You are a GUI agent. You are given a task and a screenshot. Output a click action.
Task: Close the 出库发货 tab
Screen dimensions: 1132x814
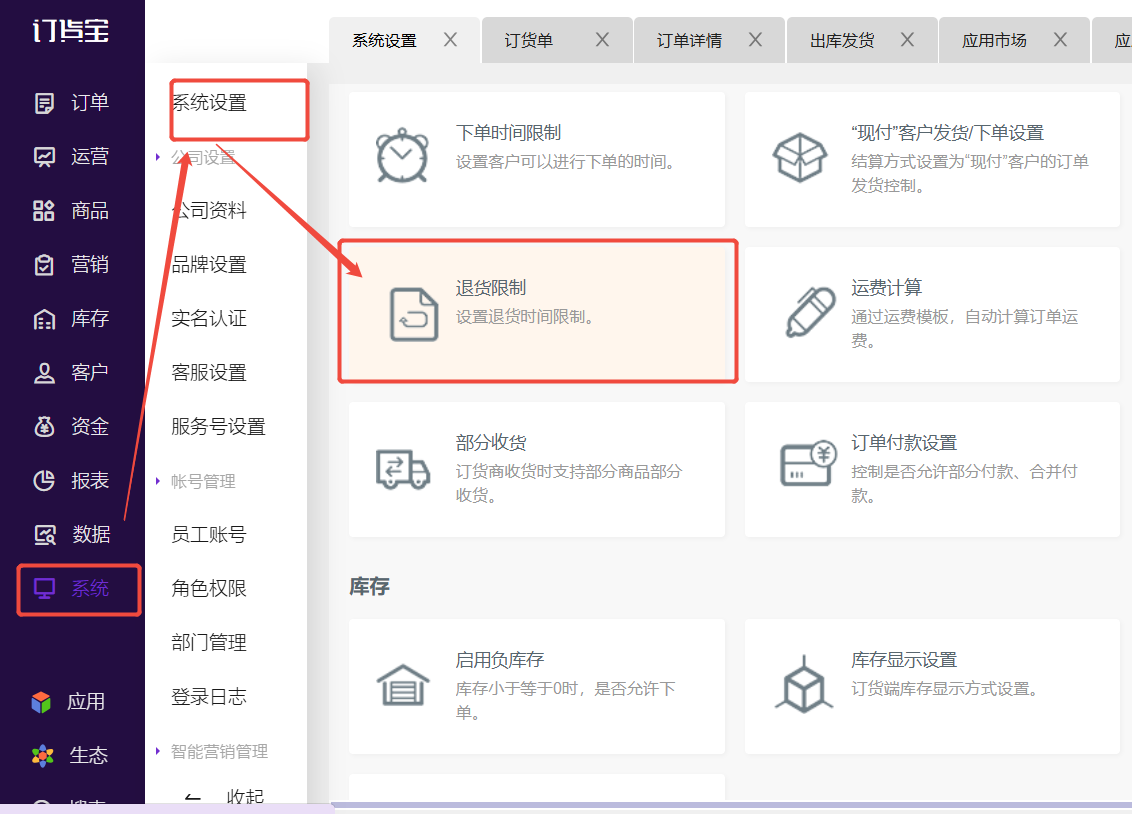pyautogui.click(x=907, y=40)
